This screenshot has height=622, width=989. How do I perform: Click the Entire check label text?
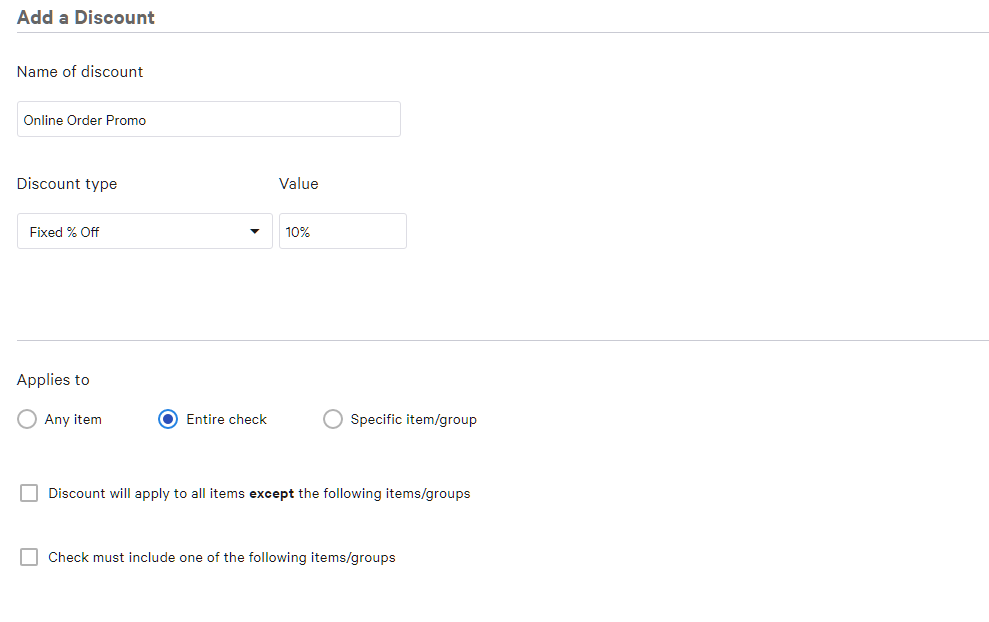click(x=226, y=420)
